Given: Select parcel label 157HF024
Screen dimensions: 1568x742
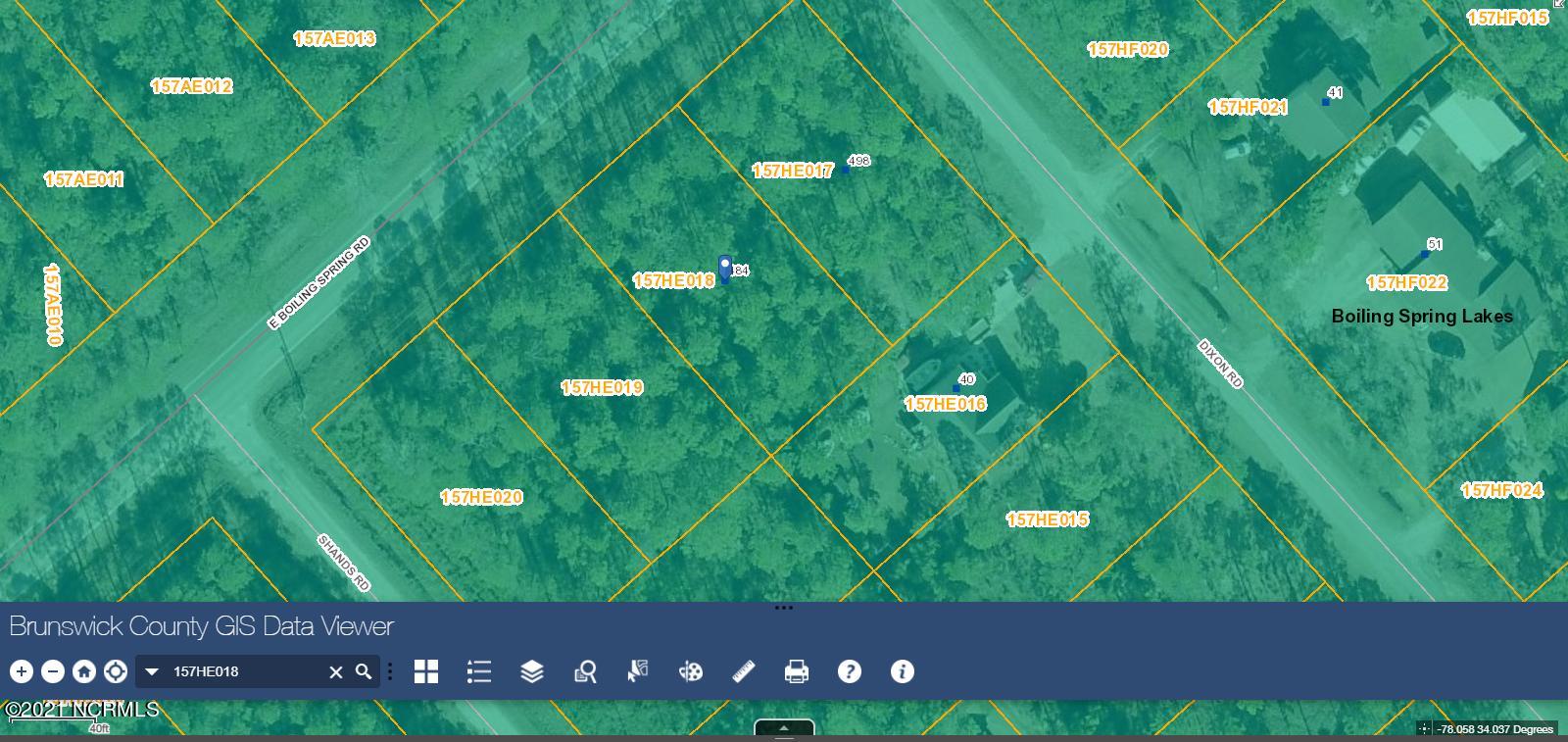Looking at the screenshot, I should click(1501, 490).
